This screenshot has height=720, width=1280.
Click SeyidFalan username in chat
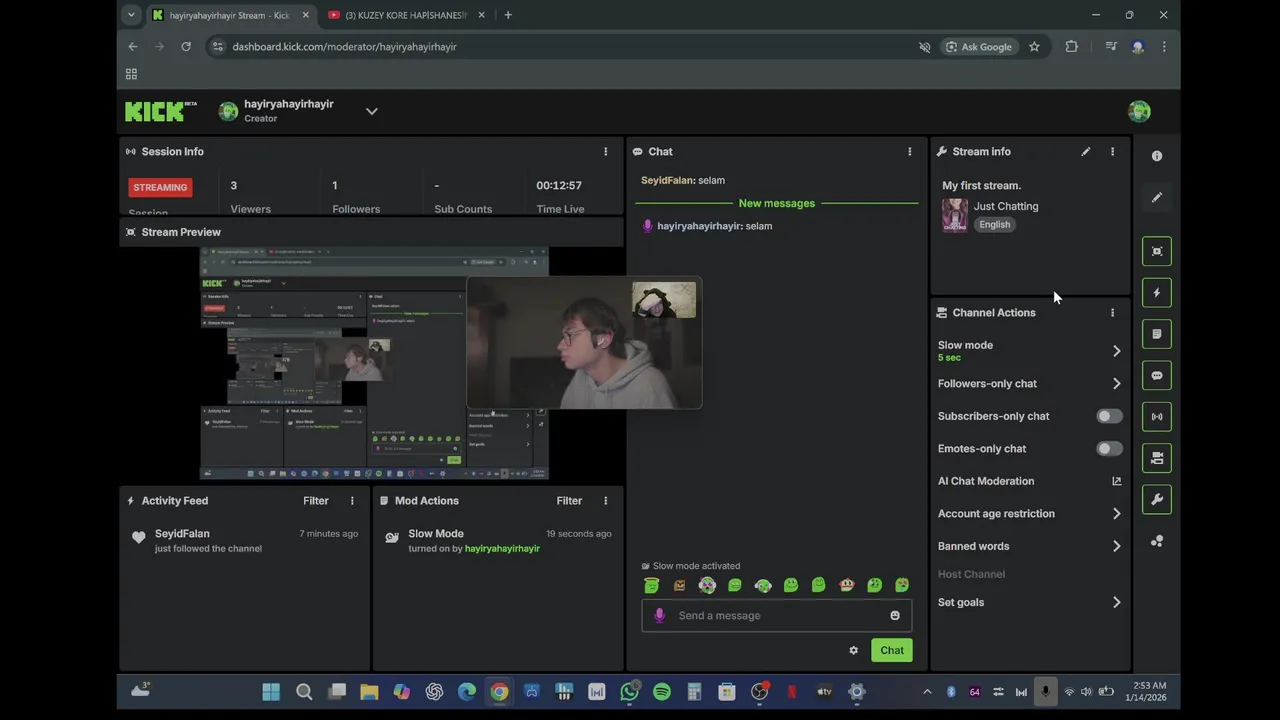667,181
